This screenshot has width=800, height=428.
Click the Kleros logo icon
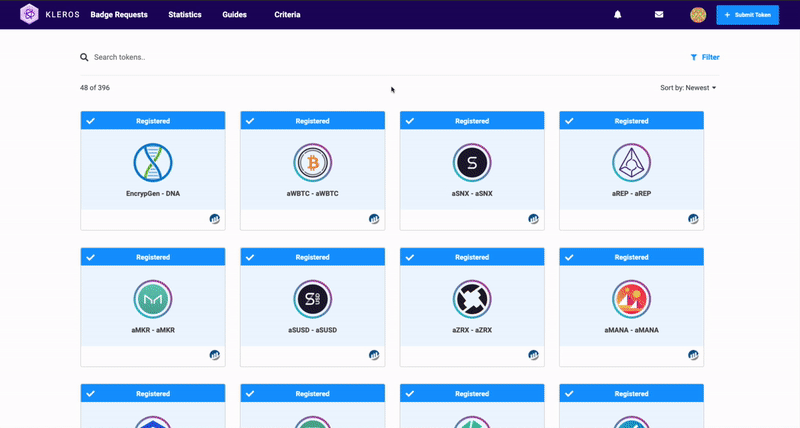[29, 14]
